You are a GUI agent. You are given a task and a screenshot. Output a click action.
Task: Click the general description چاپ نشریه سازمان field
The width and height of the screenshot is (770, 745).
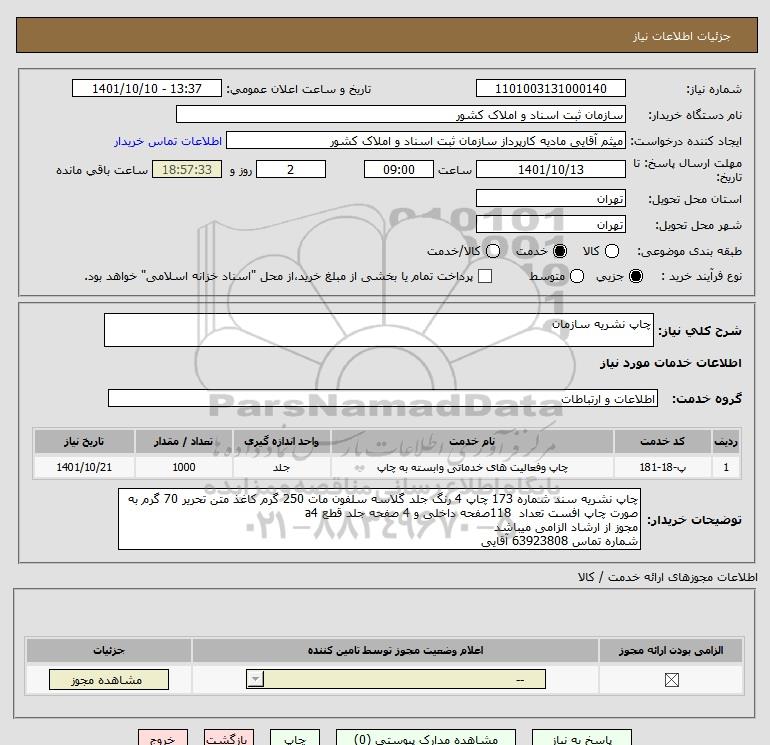[379, 330]
